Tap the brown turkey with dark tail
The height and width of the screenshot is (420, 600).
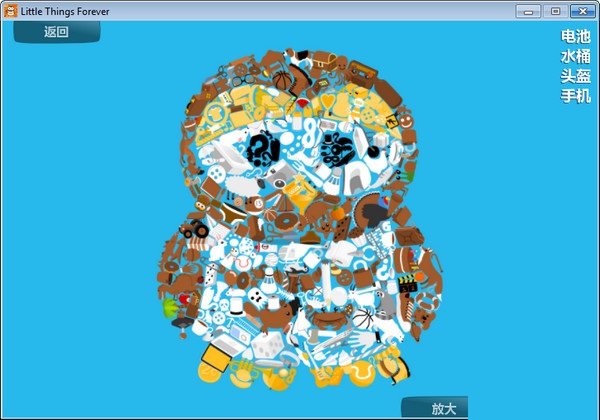tap(370, 210)
